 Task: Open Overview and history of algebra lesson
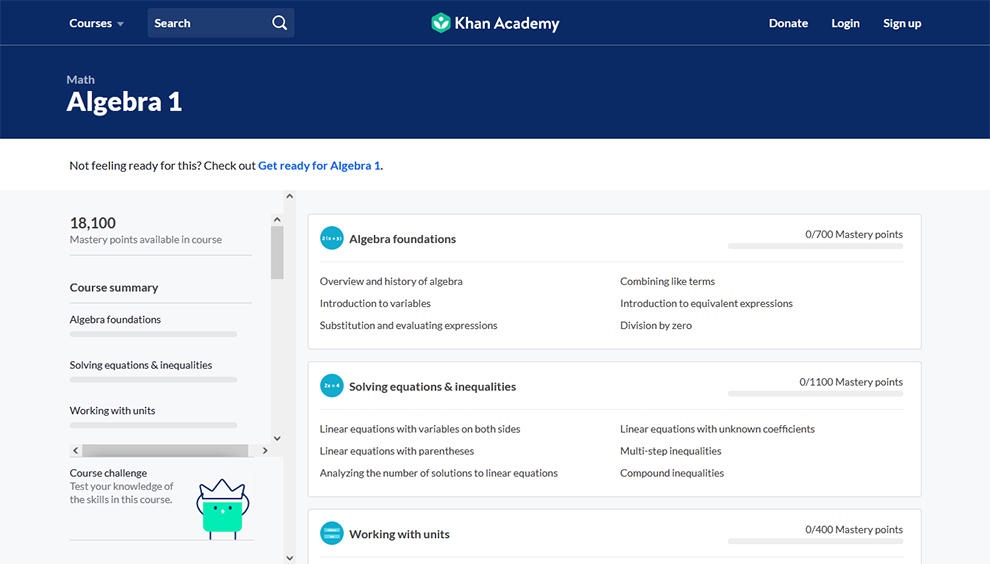tap(391, 281)
